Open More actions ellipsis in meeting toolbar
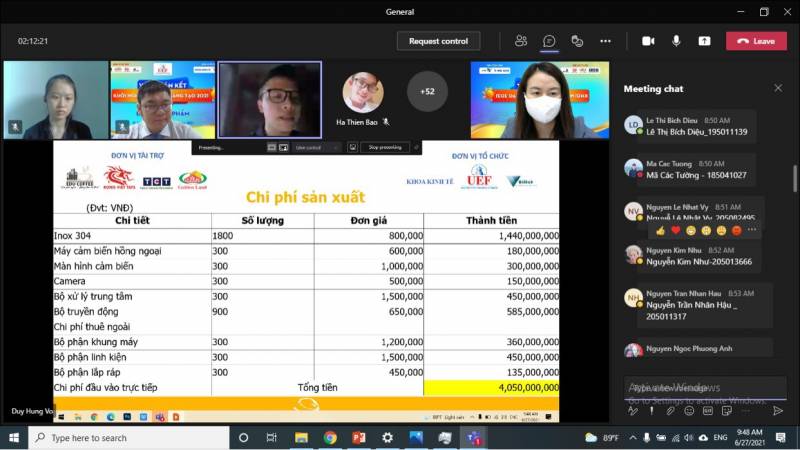The width and height of the screenshot is (800, 450). point(605,41)
